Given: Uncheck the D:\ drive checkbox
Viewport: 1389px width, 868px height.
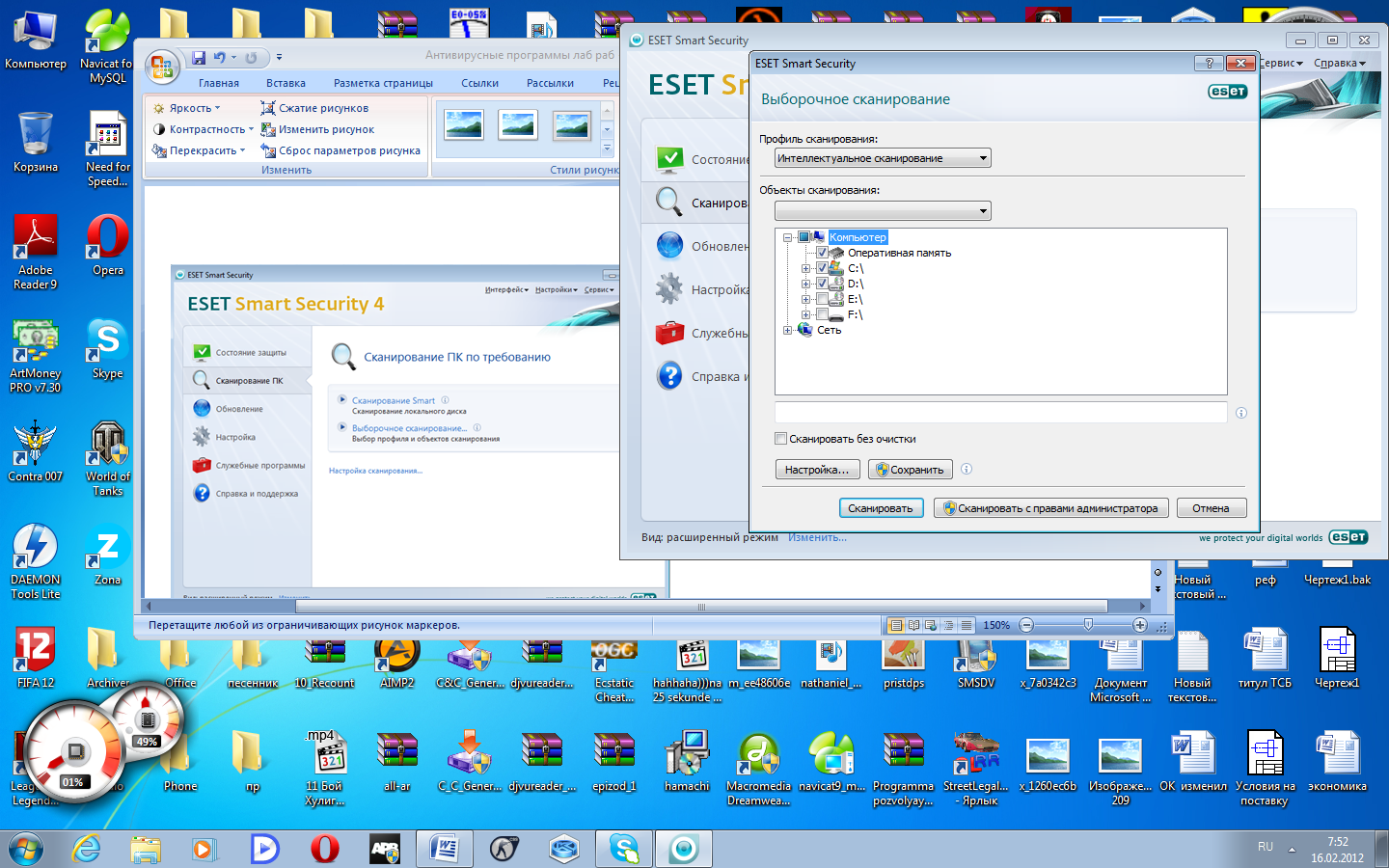Looking at the screenshot, I should 822,284.
